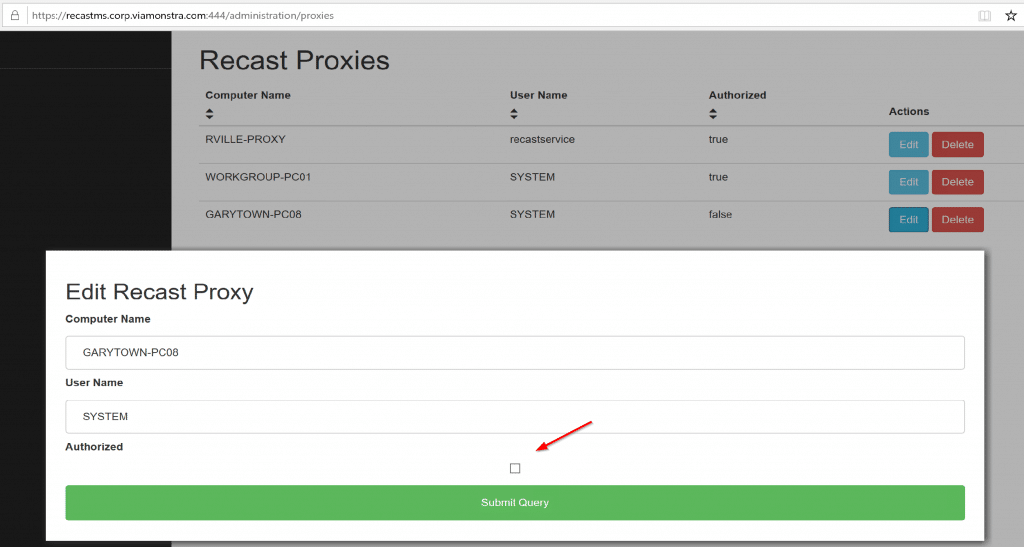Edit the WORKGROUP-PC01 entry
Image resolution: width=1024 pixels, height=547 pixels.
tap(908, 182)
